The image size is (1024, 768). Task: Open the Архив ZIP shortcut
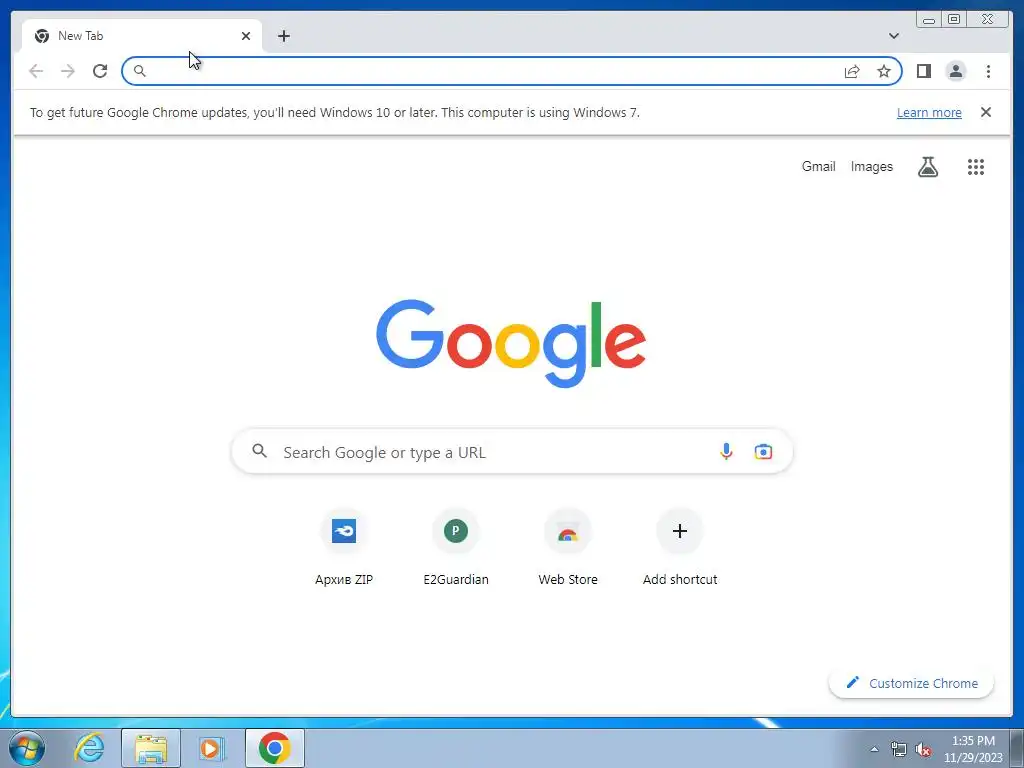pos(344,548)
